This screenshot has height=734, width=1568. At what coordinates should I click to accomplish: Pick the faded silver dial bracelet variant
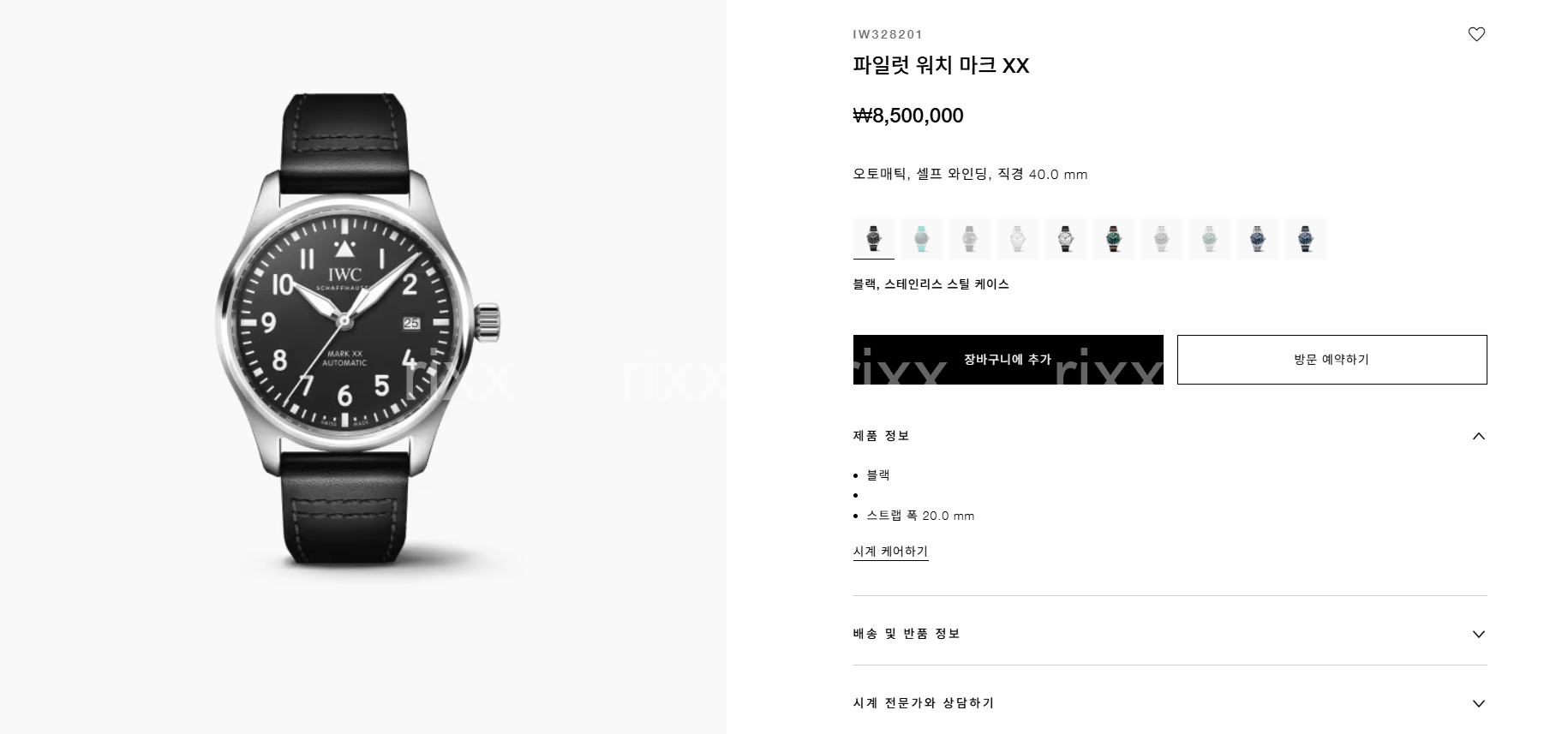pyautogui.click(x=1162, y=238)
